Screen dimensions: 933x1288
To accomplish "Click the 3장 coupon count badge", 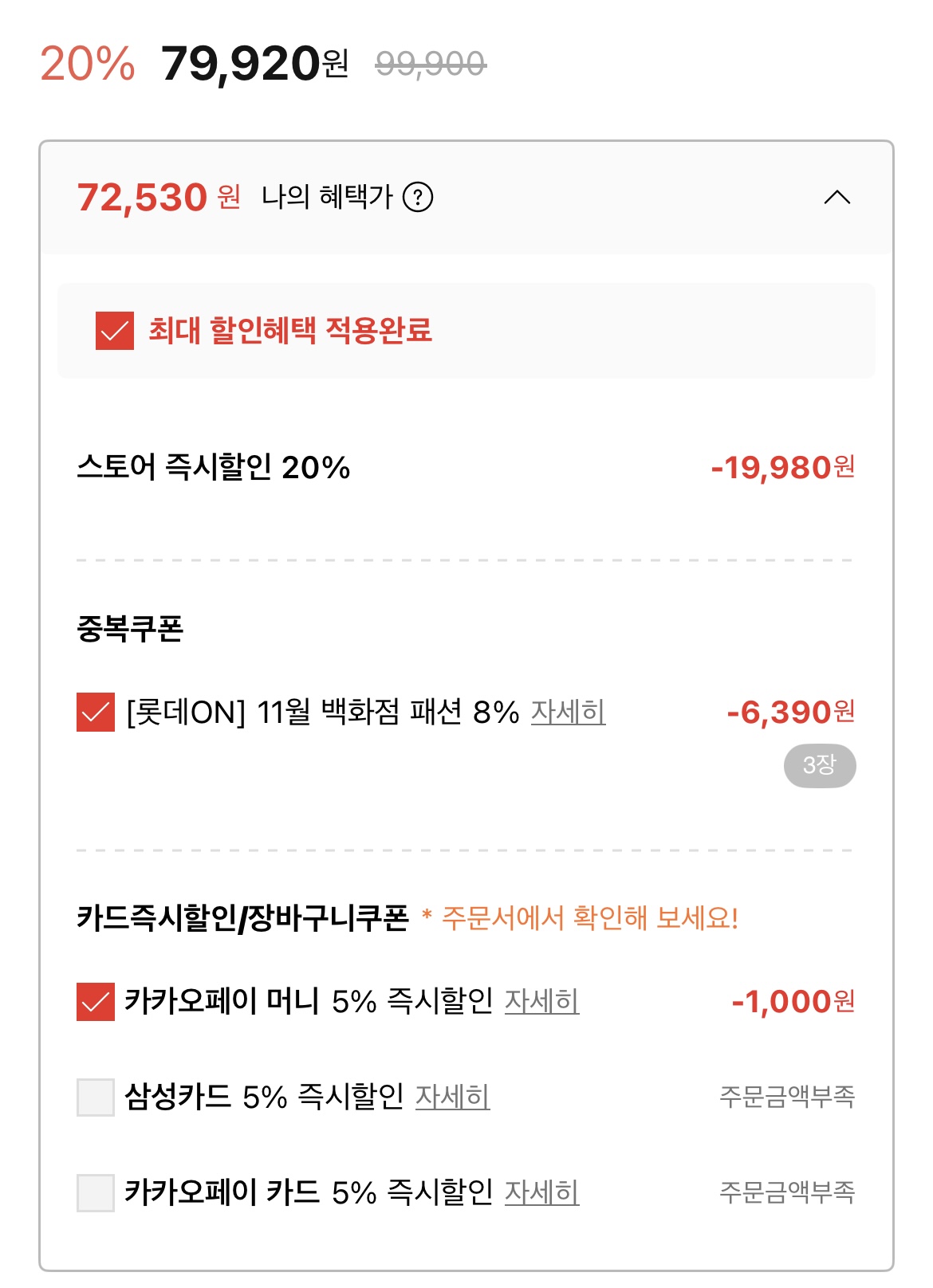I will pyautogui.click(x=819, y=766).
